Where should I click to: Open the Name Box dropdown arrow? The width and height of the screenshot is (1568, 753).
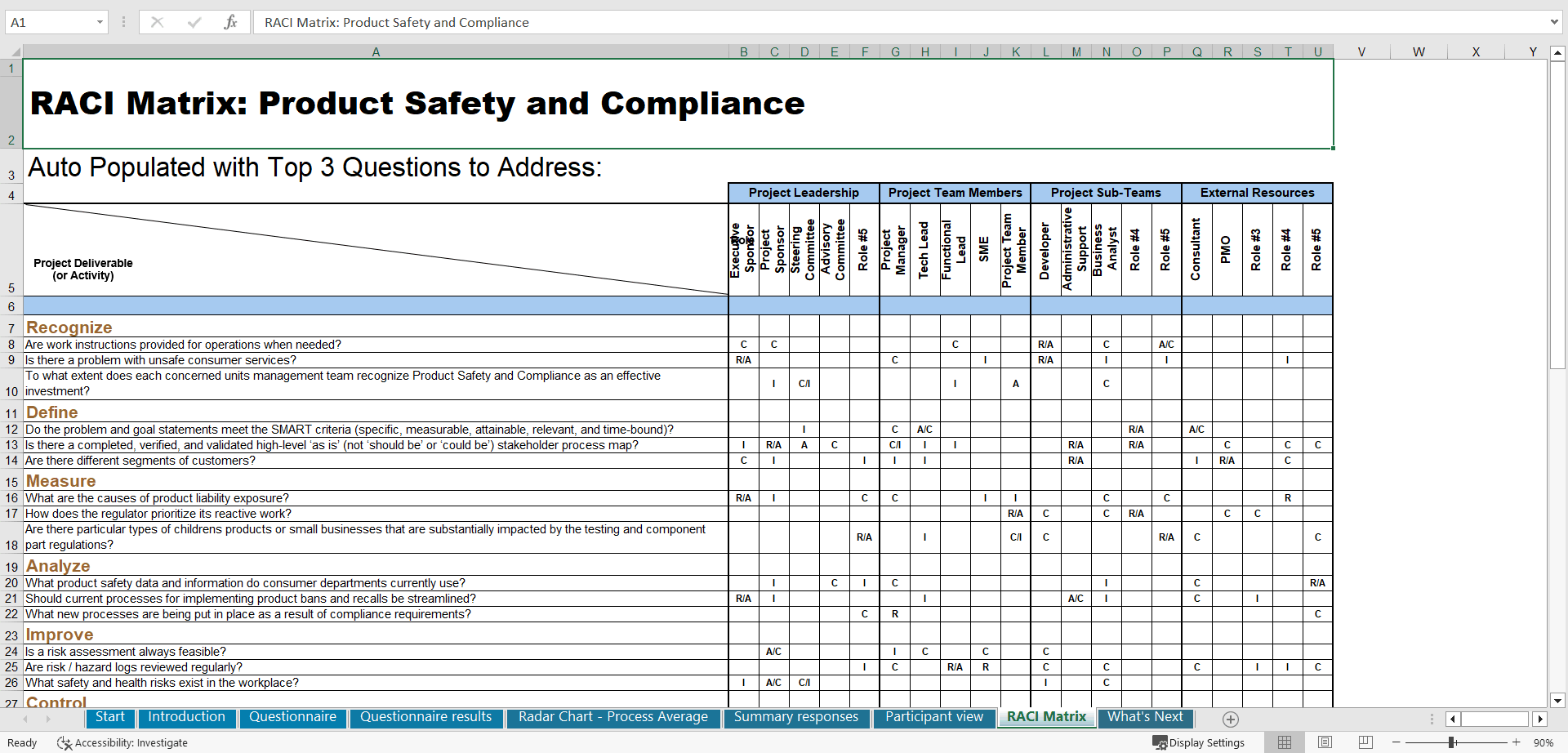point(101,22)
